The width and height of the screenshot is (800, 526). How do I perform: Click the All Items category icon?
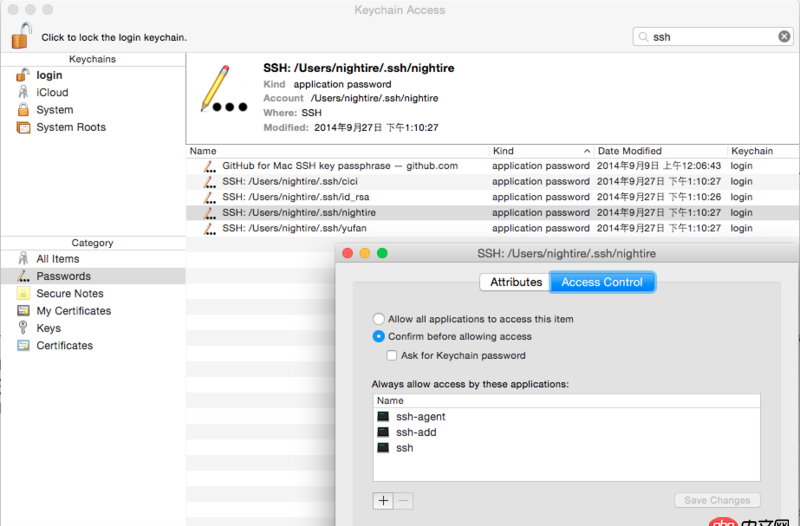click(23, 259)
